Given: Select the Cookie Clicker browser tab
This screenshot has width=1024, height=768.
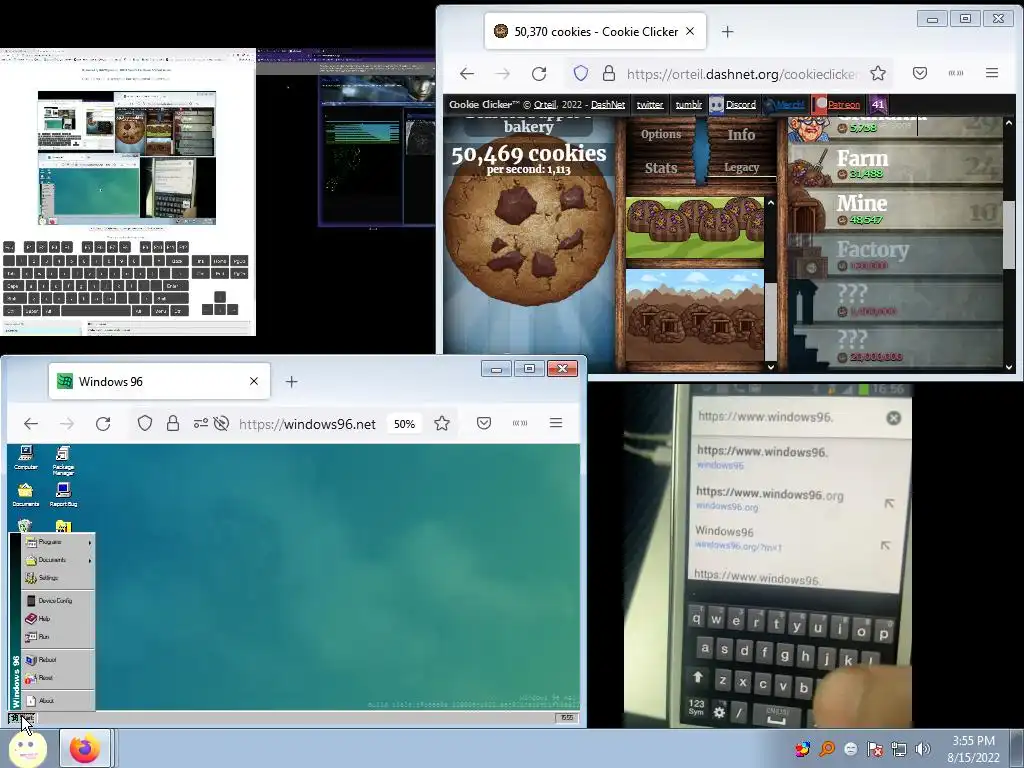Looking at the screenshot, I should pos(595,31).
